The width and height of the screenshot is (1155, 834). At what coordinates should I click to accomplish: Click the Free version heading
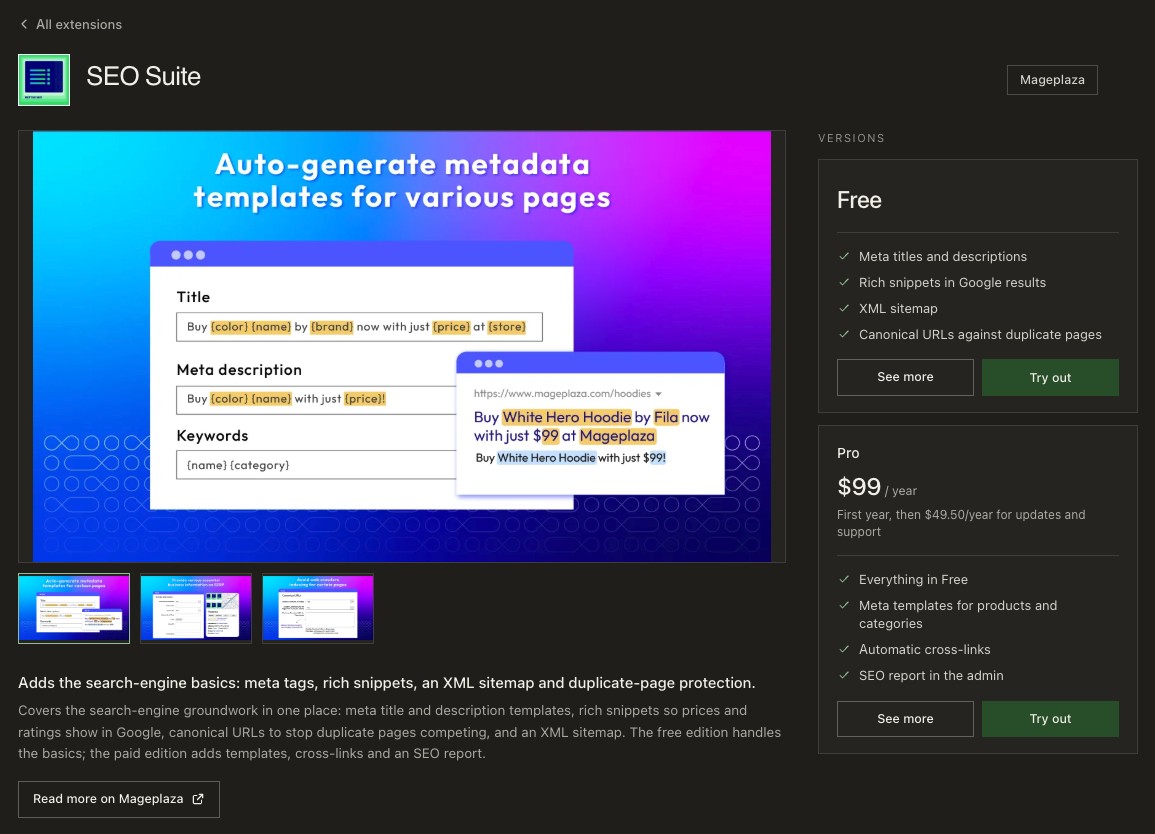[x=859, y=200]
